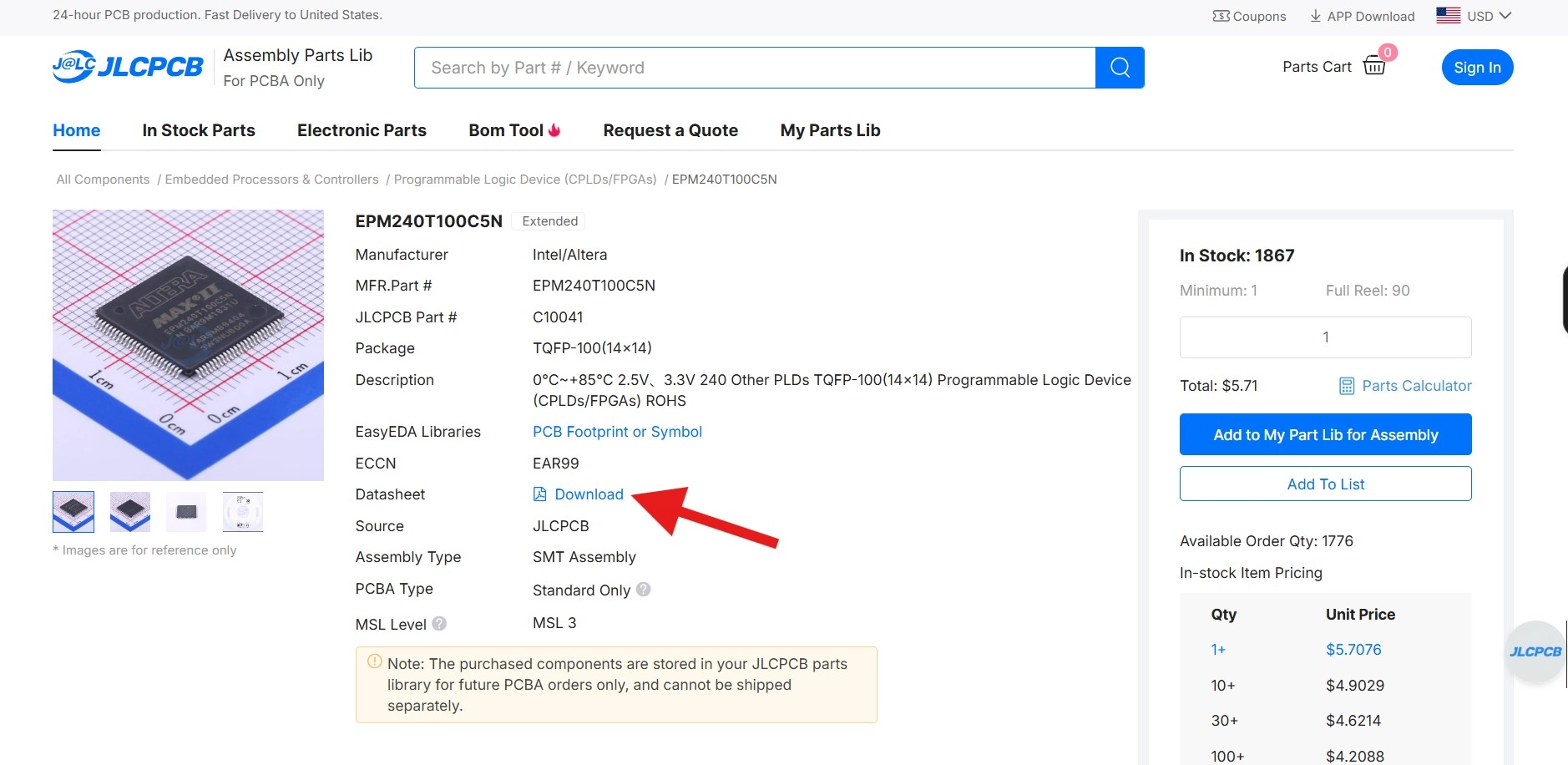Click the Coupons link
Screen dimensions: 1568x765
tap(1259, 16)
